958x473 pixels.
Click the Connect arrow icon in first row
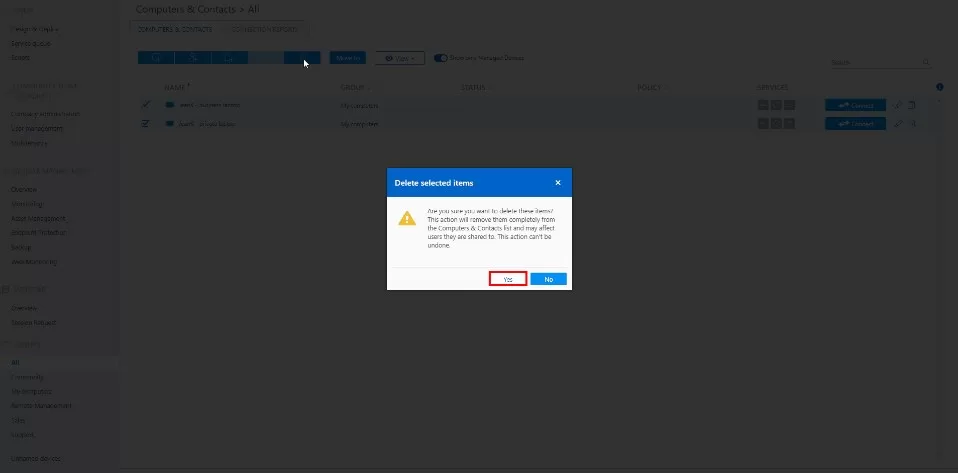pyautogui.click(x=844, y=105)
